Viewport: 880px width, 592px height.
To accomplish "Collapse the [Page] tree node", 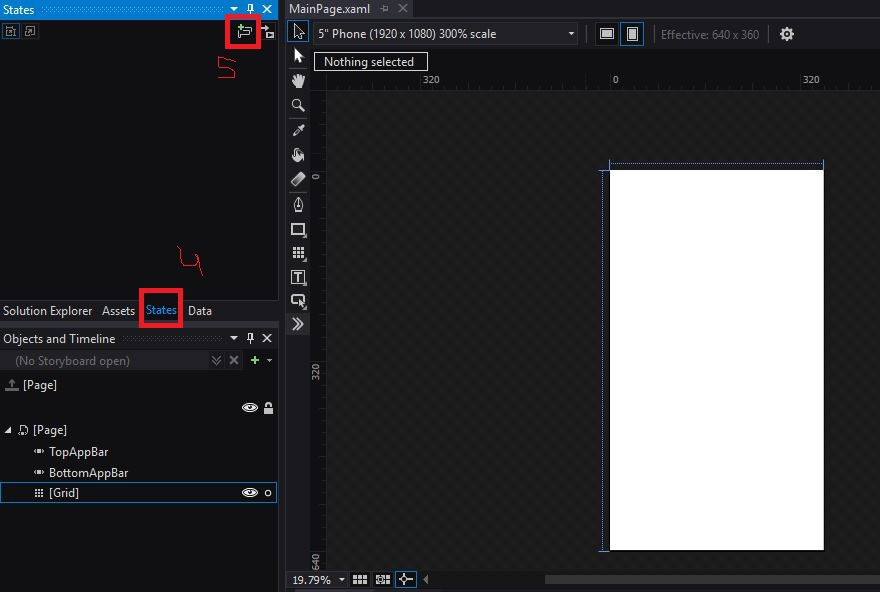I will coord(8,430).
